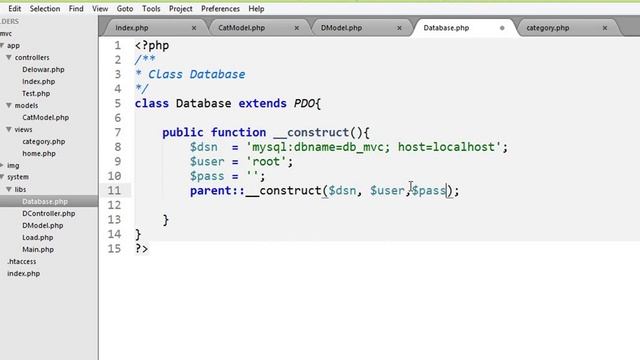Open Index.php under controllers
The height and width of the screenshot is (360, 640).
38,81
